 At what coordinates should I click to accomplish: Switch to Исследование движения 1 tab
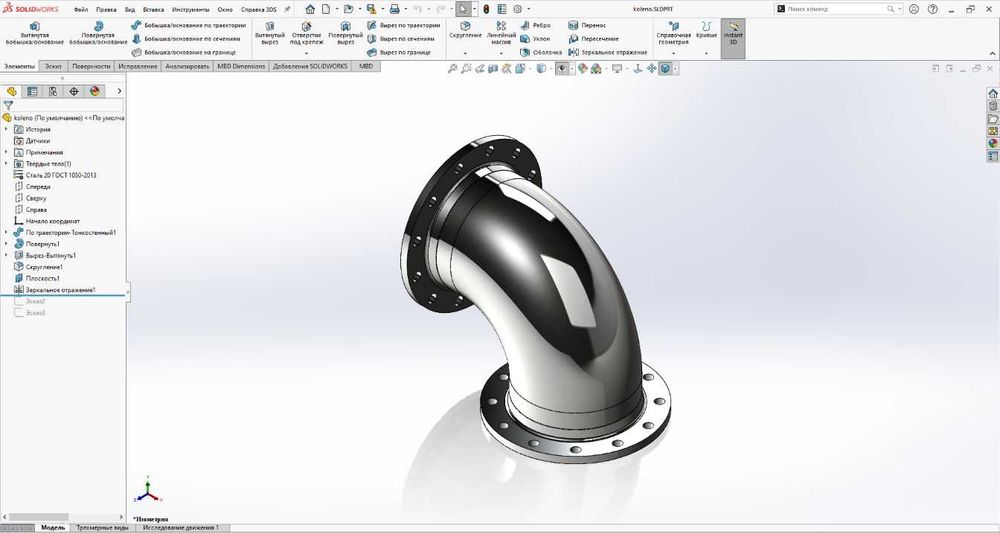[181, 528]
